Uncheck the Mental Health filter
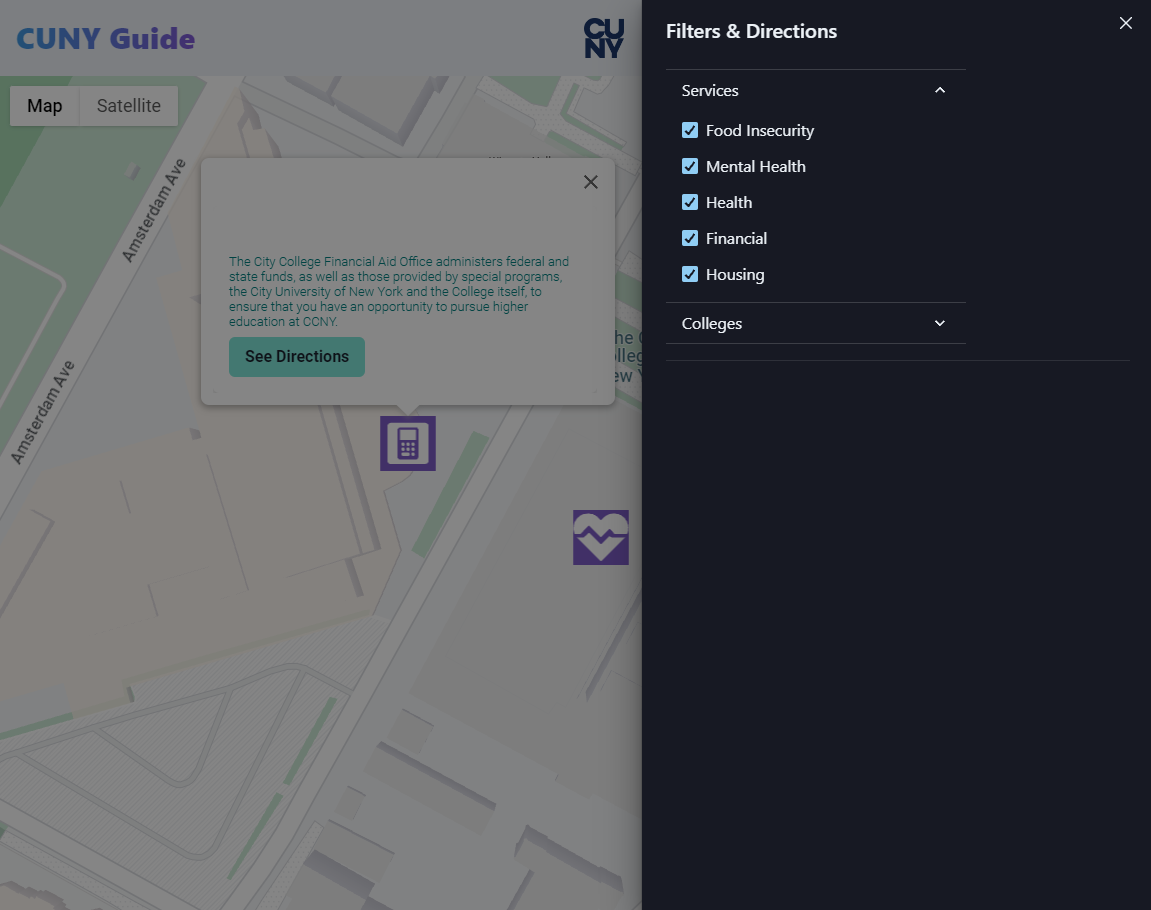1151x910 pixels. click(x=690, y=167)
